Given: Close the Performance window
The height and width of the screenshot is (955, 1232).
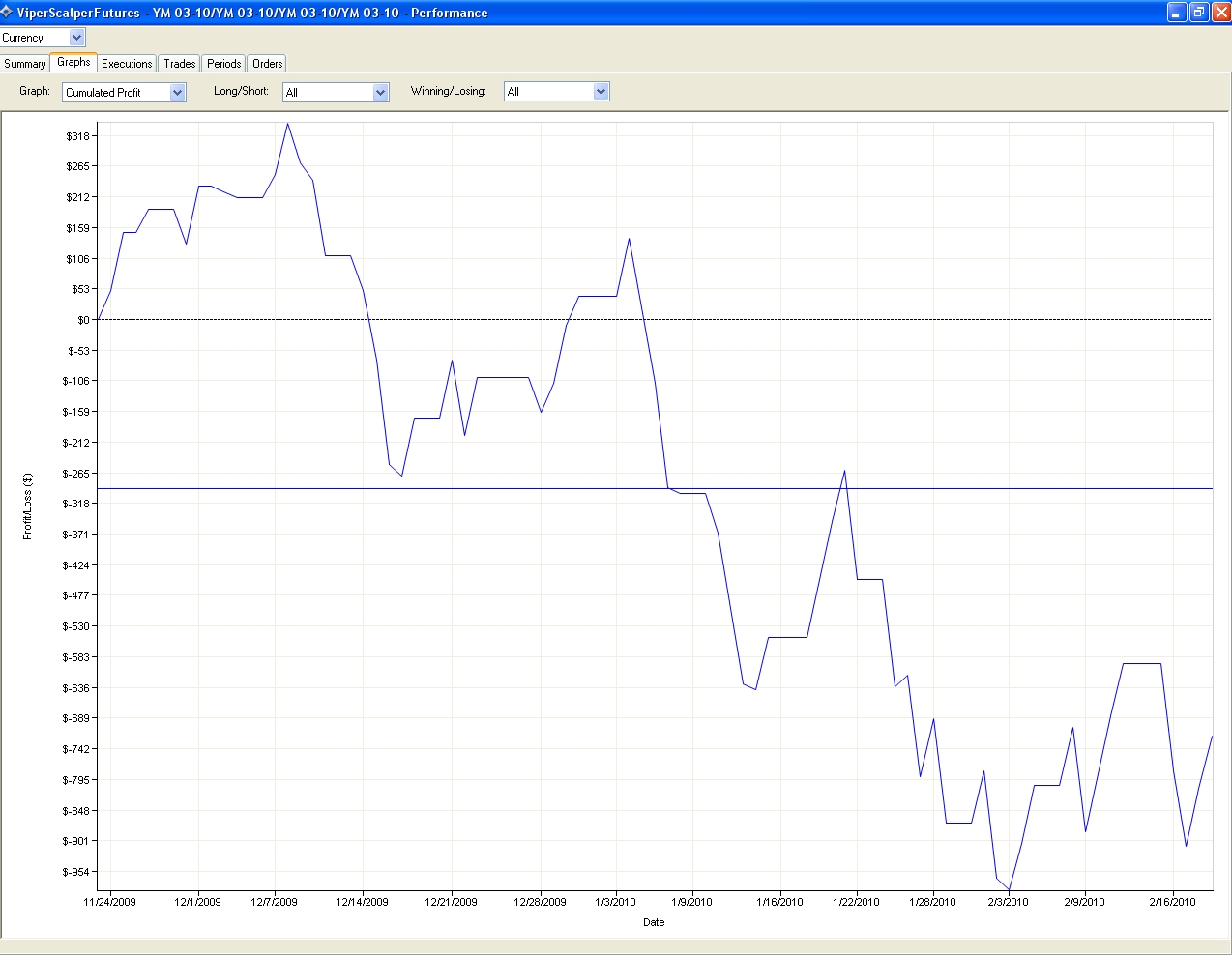Looking at the screenshot, I should (1221, 13).
